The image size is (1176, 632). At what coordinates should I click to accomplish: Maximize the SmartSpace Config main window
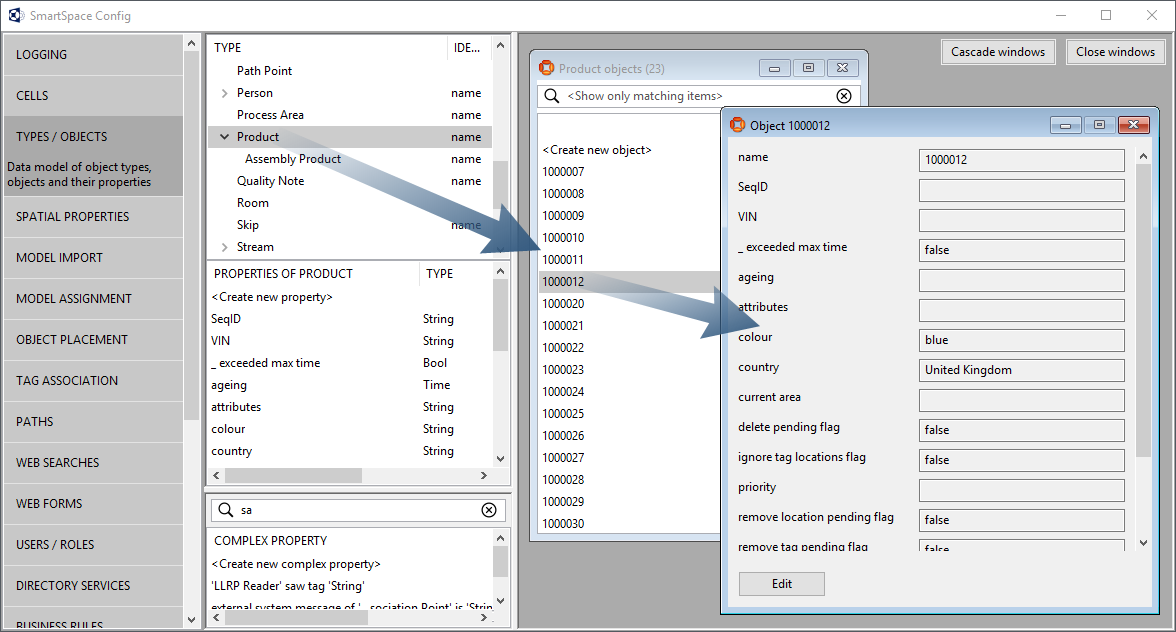point(1106,15)
